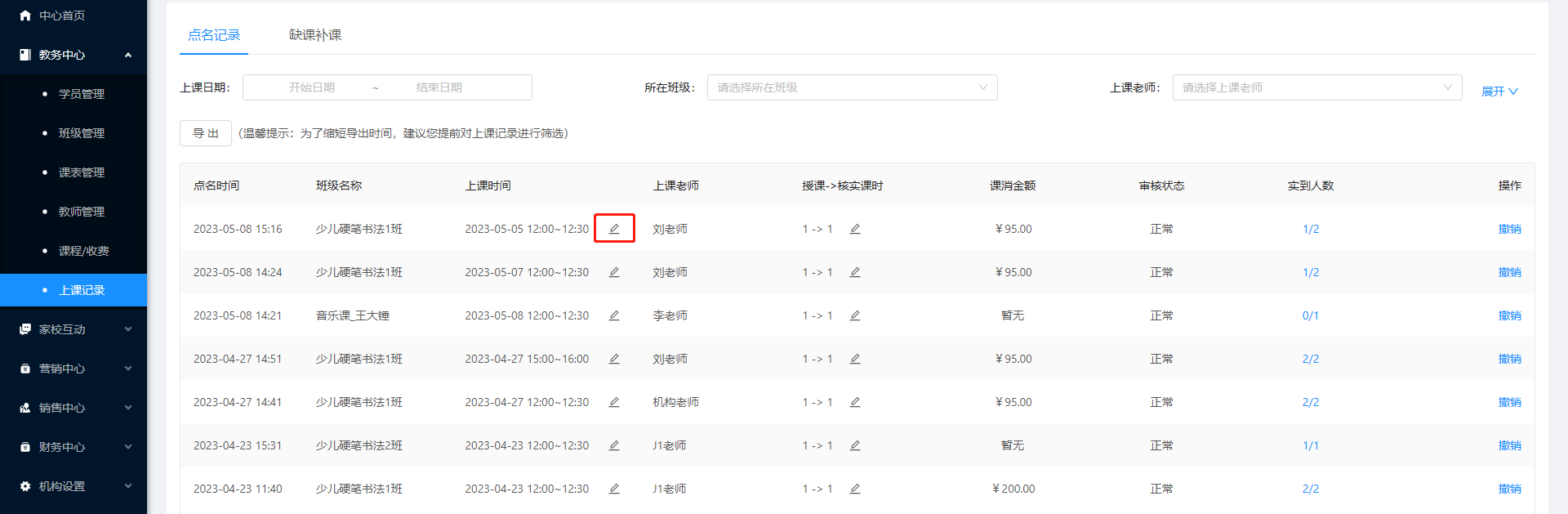Expand the 营销中心 menu chevron
This screenshot has height=514, width=1568.
tap(128, 369)
